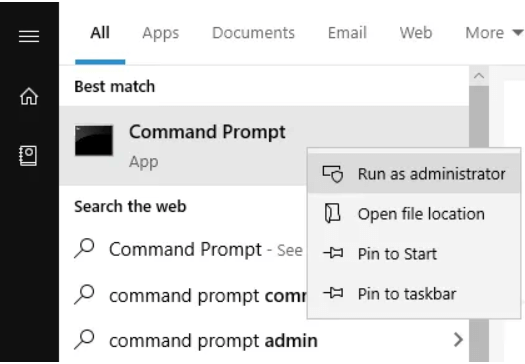The height and width of the screenshot is (364, 525).
Task: Choose Run as administrator
Action: (414, 174)
